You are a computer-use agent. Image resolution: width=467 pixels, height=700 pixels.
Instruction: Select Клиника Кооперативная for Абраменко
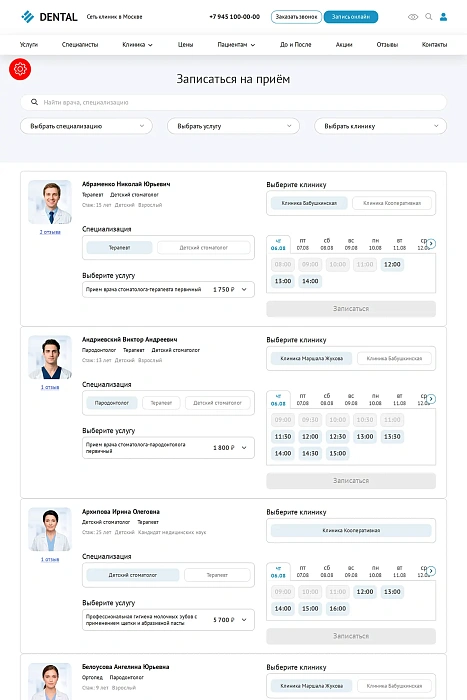[392, 203]
